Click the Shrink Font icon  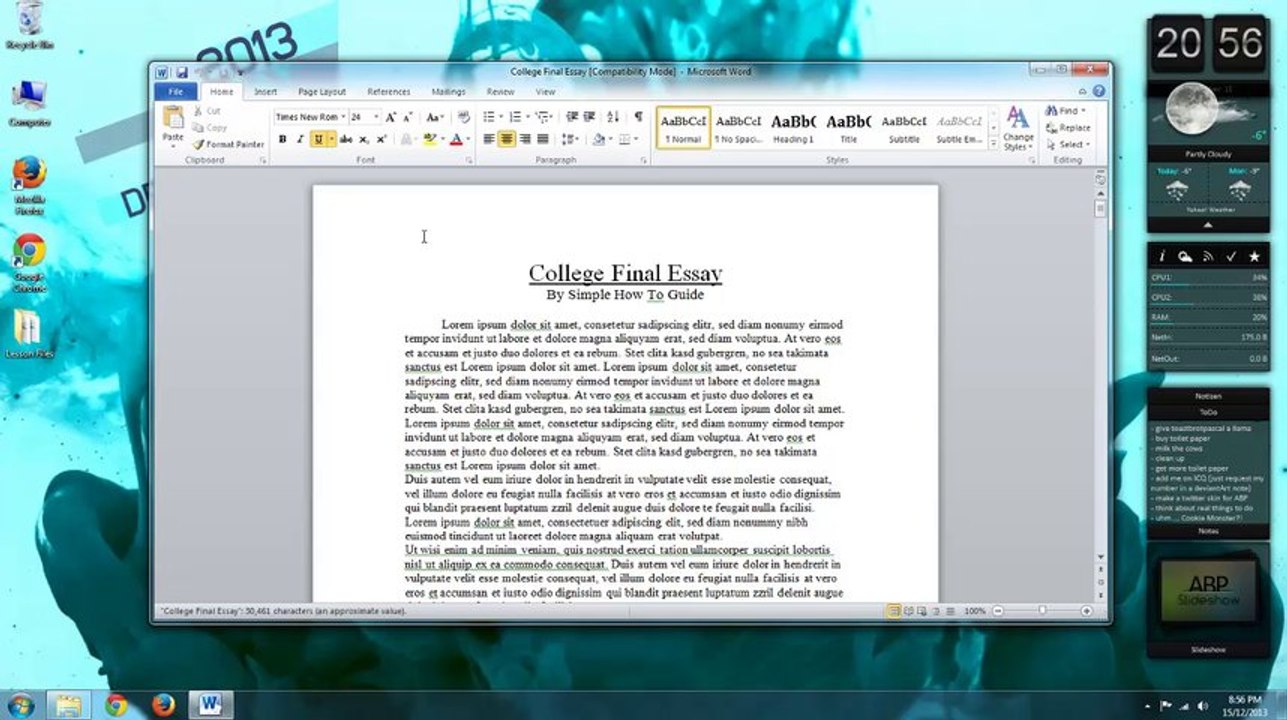407,117
